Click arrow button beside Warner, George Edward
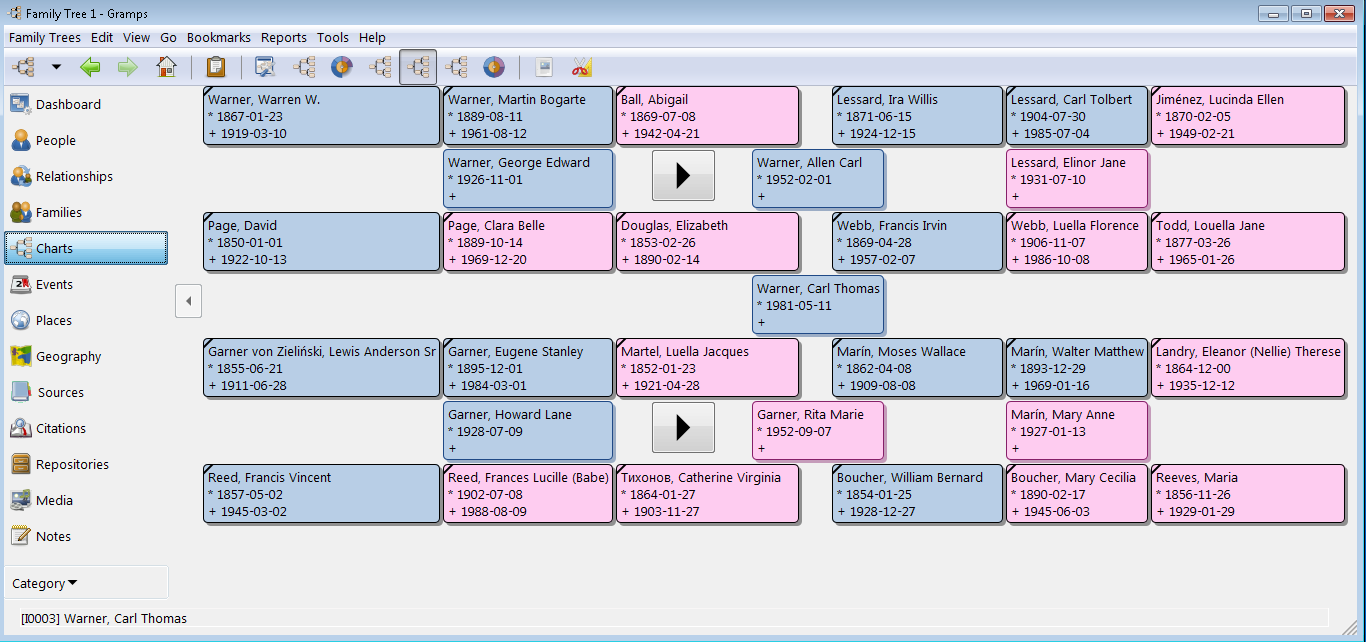The width and height of the screenshot is (1366, 642). (683, 175)
